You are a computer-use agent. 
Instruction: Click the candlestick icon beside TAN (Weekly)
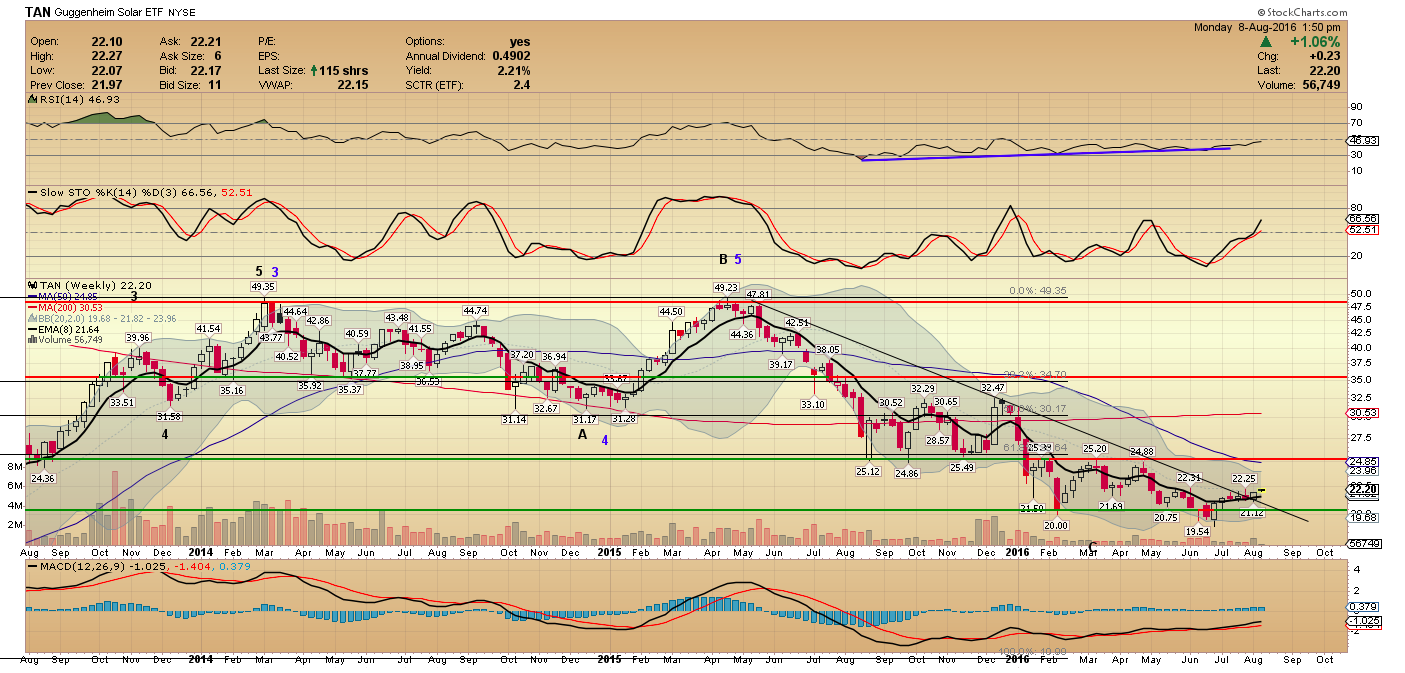tap(31, 285)
